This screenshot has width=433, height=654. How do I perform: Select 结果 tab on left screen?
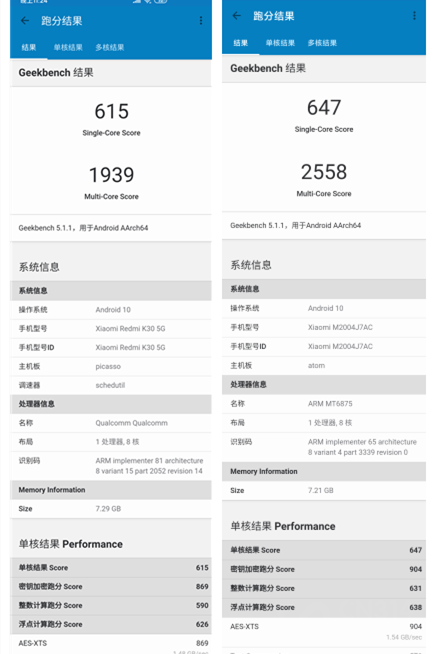[x=28, y=47]
